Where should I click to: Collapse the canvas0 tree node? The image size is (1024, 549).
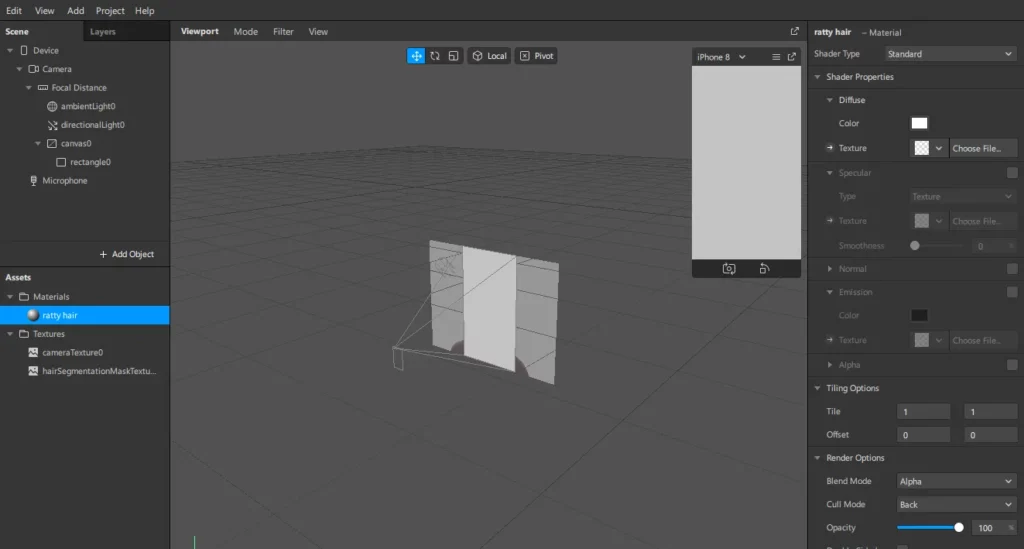pos(37,143)
